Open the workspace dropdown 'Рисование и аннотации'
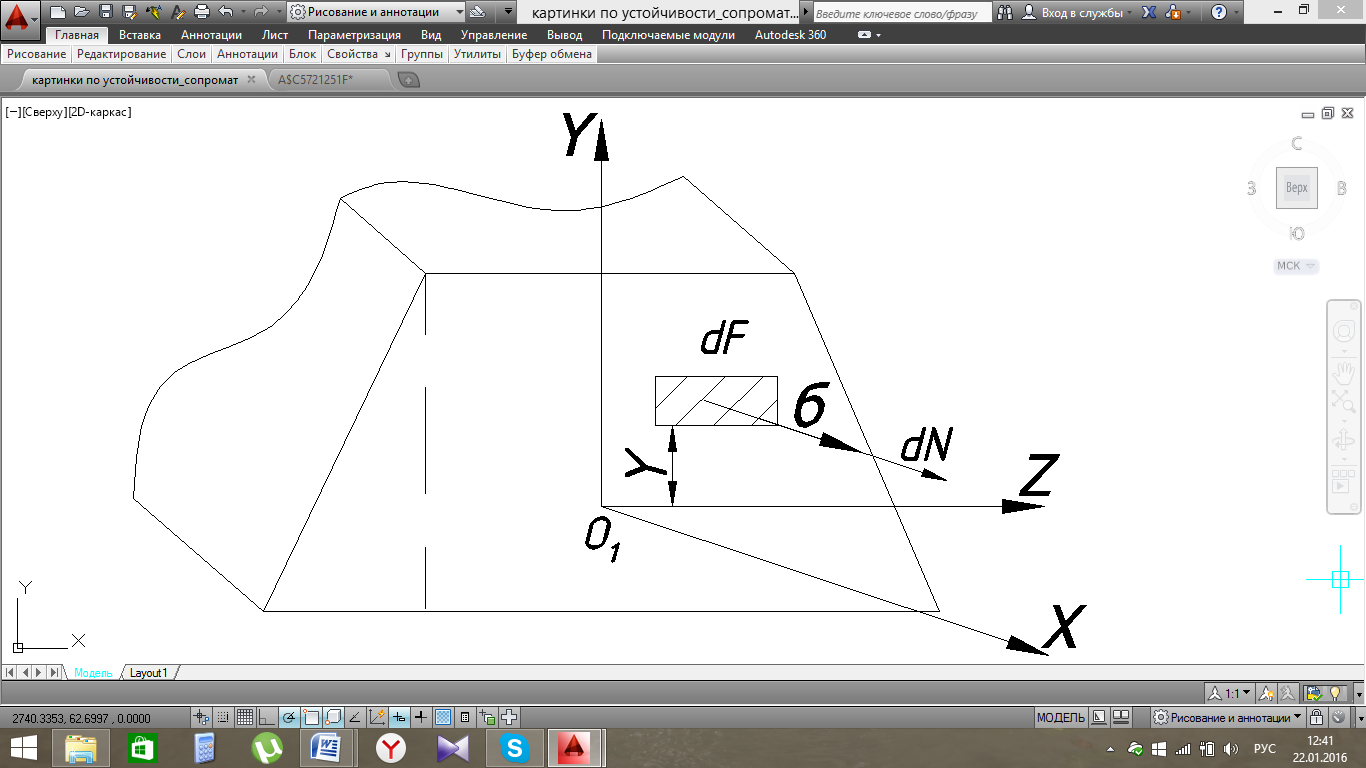The image size is (1366, 768). coord(378,12)
